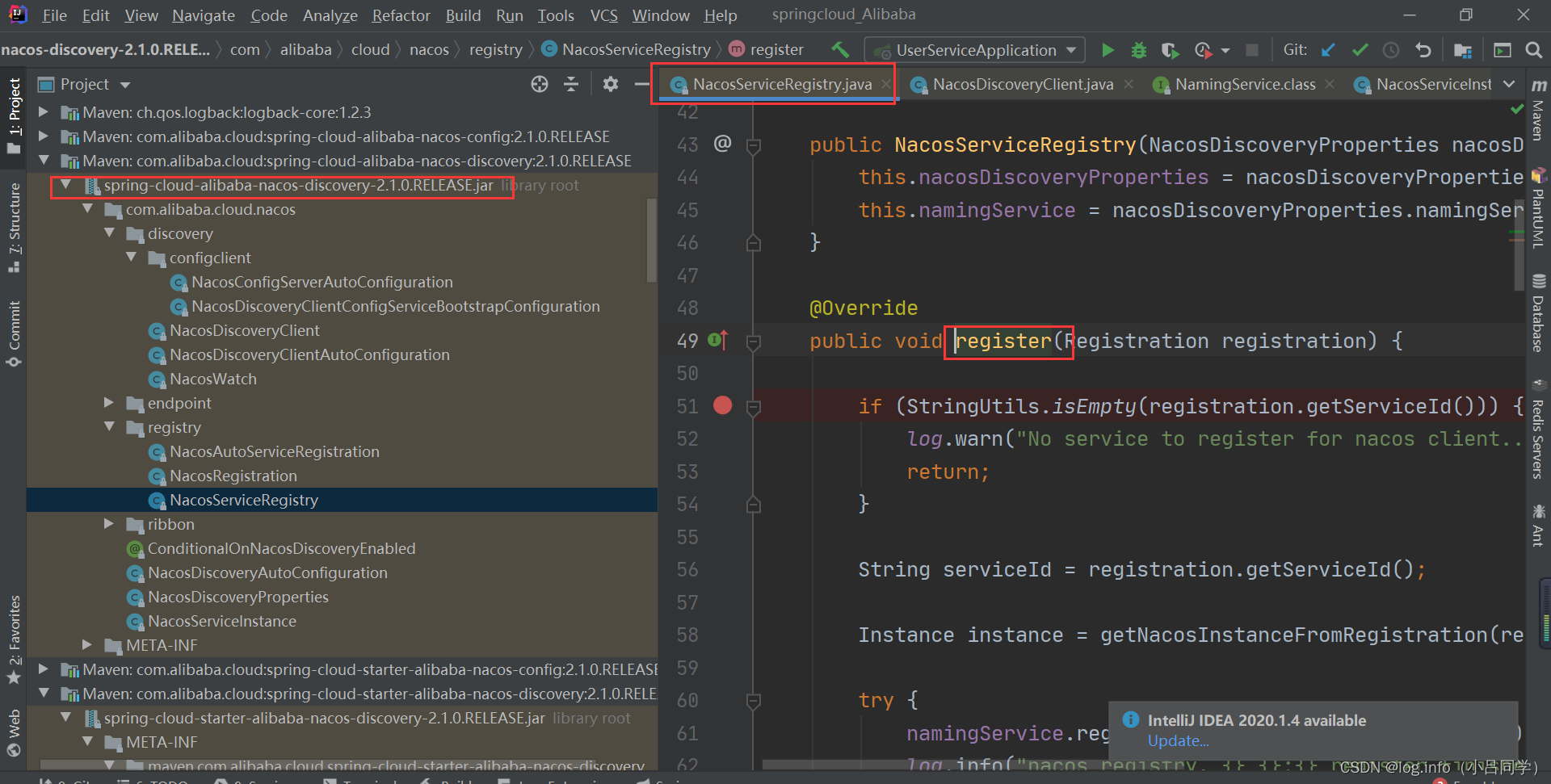Expand the endpoint package
Viewport: 1551px width, 784px height.
coord(109,402)
